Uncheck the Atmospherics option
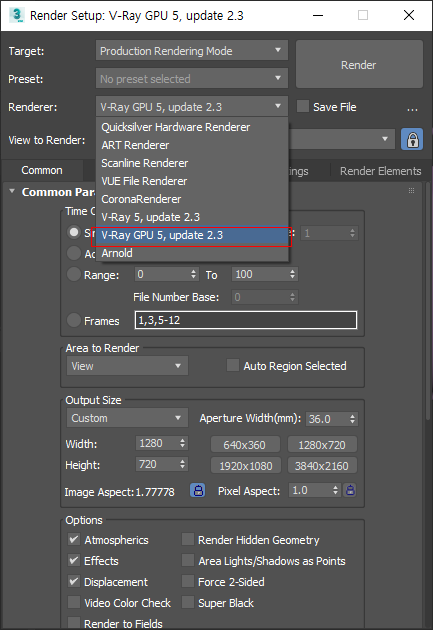 click(x=74, y=539)
